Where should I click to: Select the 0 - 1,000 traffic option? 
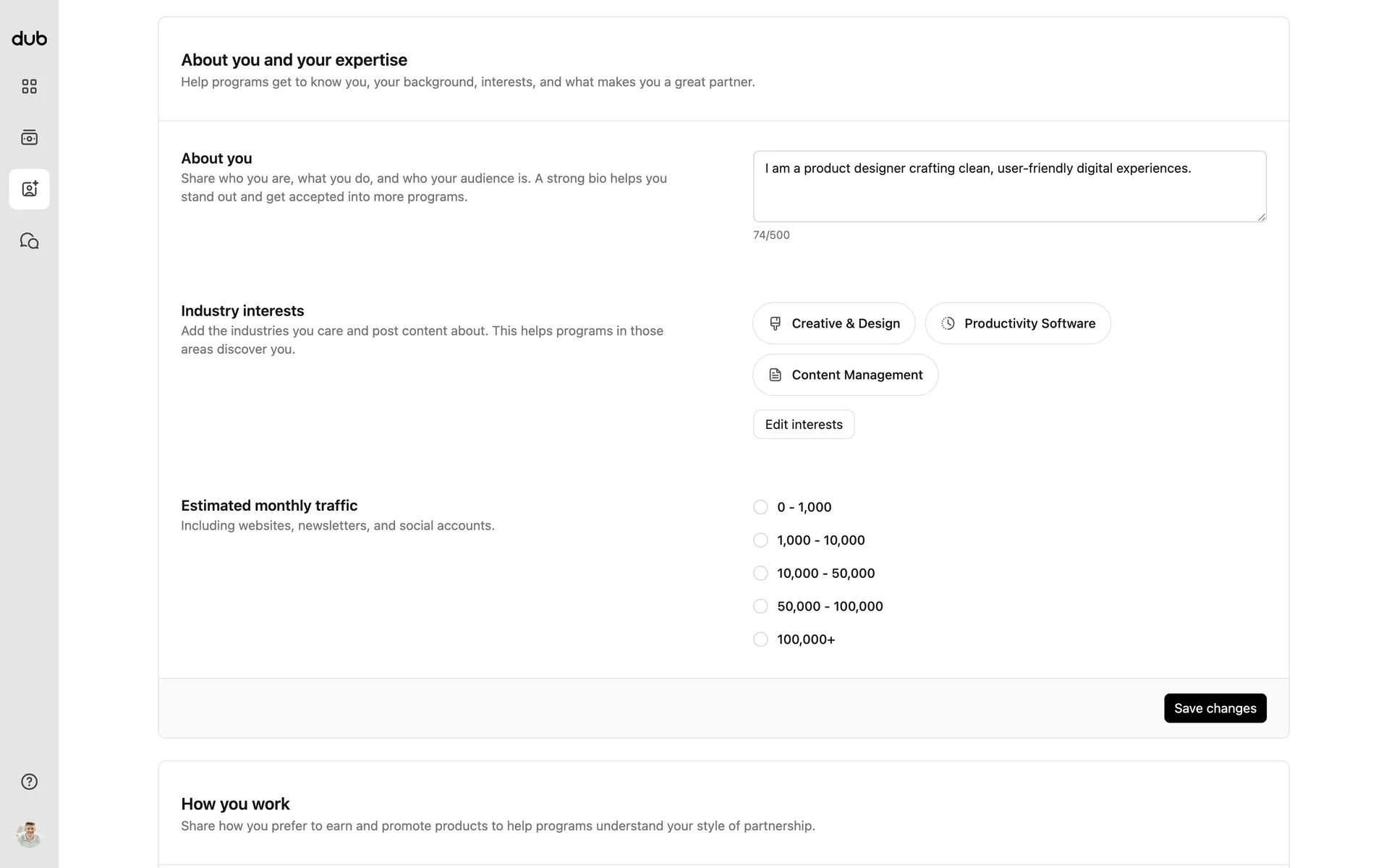click(x=760, y=507)
